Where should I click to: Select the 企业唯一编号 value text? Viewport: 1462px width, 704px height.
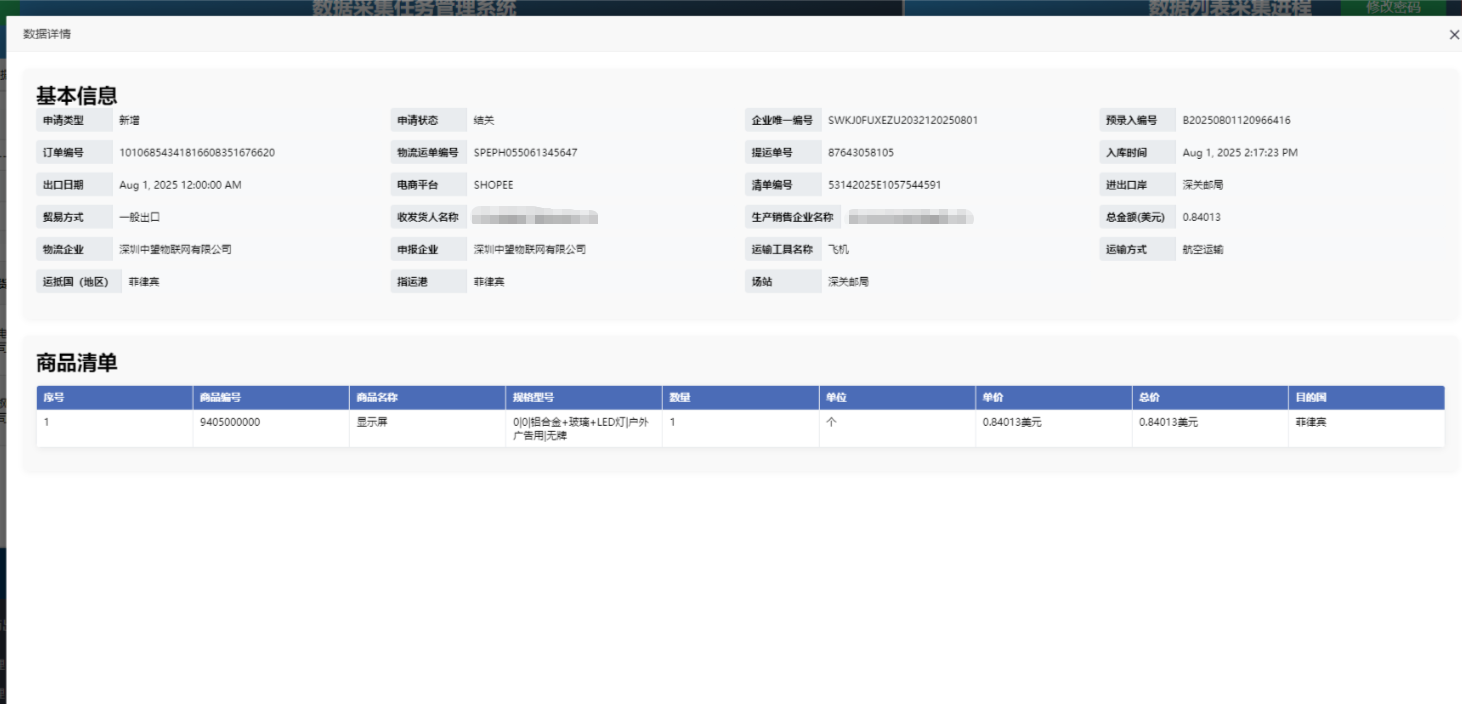pos(902,120)
